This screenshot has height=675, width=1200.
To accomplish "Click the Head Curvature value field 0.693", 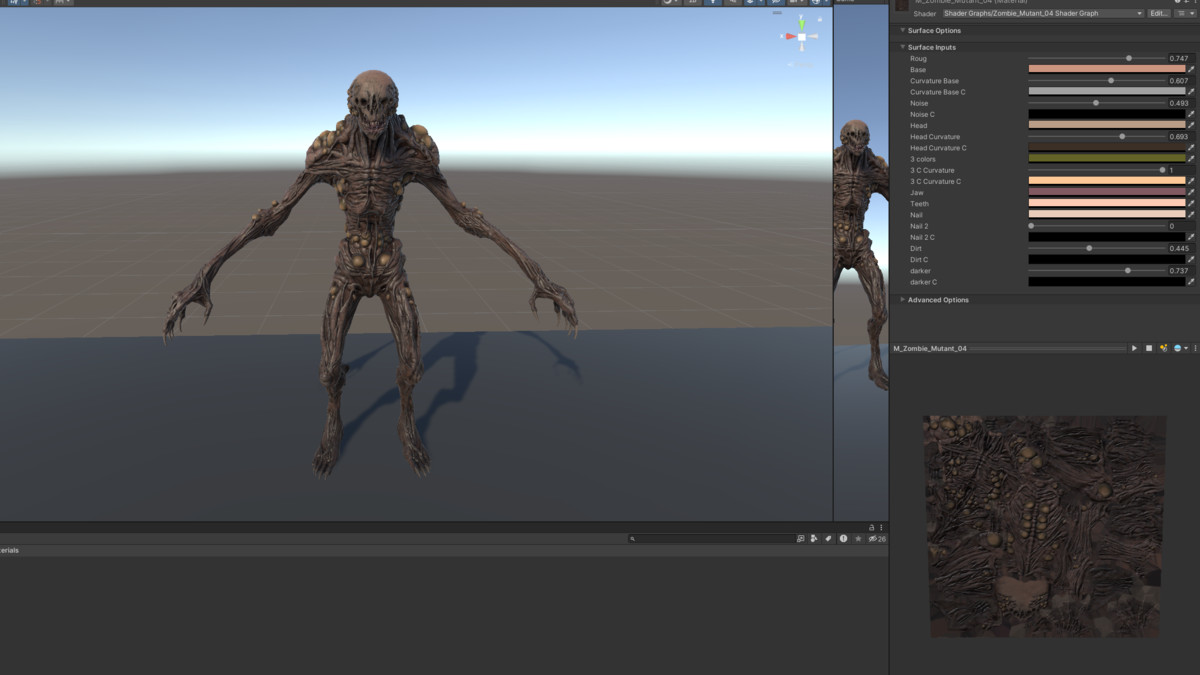I will click(x=1181, y=137).
